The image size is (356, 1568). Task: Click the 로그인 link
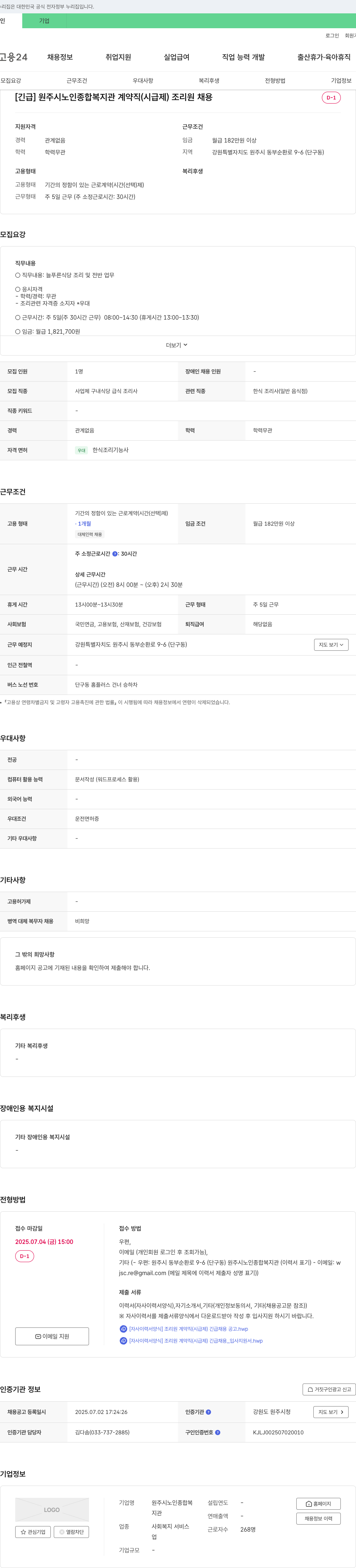coord(332,36)
